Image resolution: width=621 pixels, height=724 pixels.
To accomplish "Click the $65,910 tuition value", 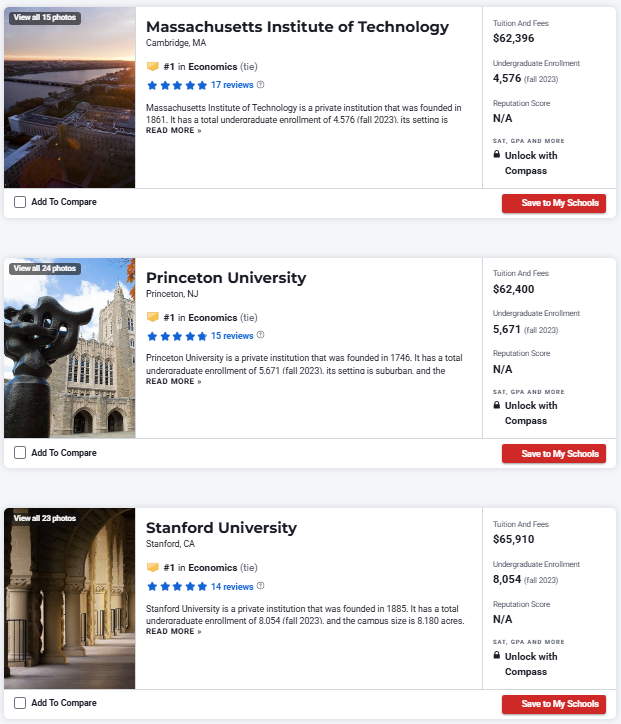I will [513, 539].
